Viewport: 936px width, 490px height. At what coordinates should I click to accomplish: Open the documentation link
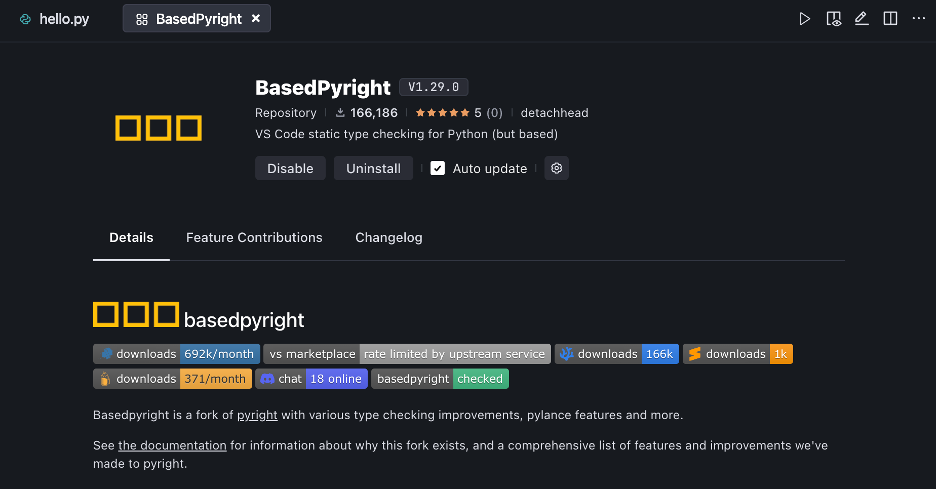[172, 445]
